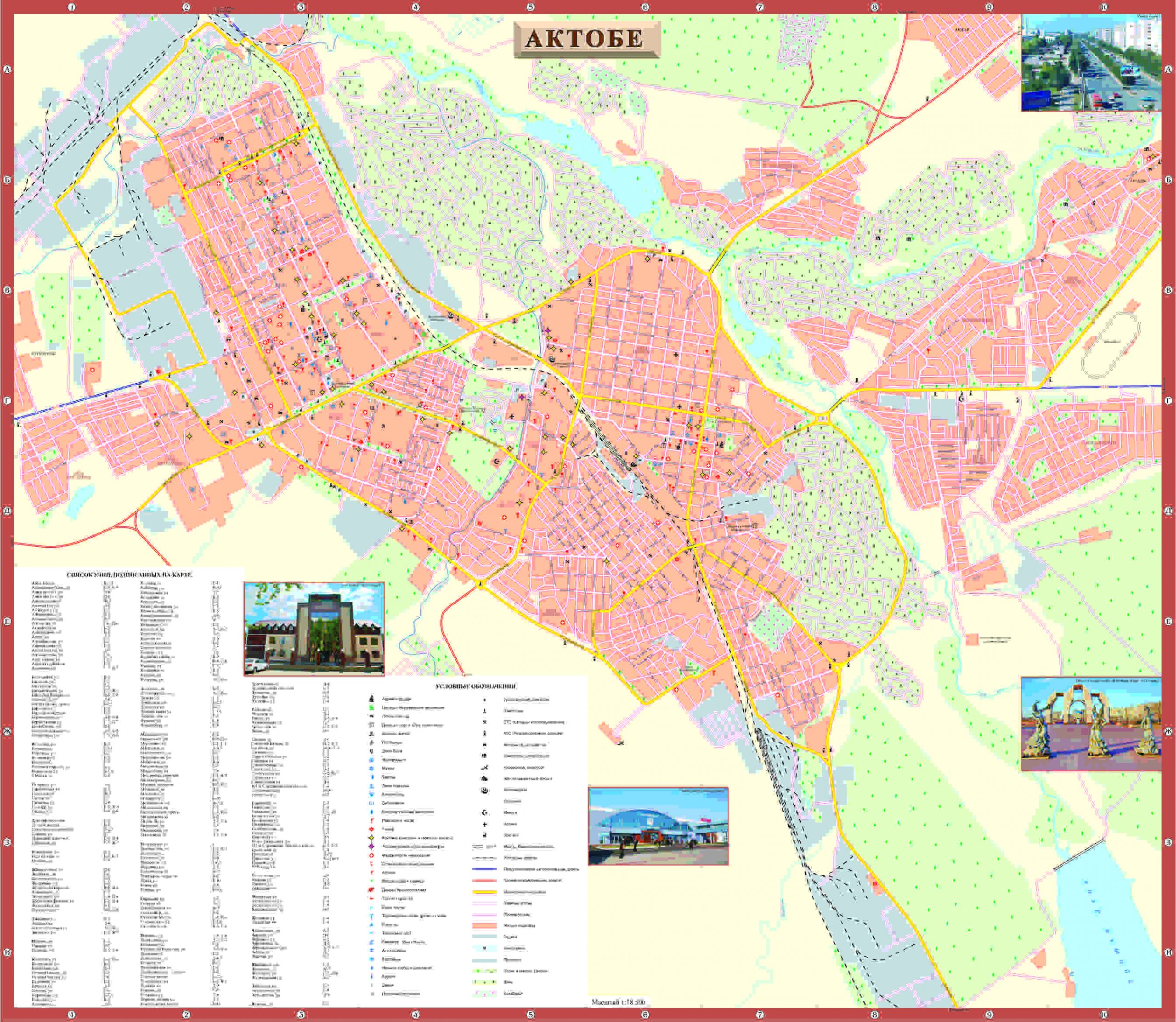The width and height of the screenshot is (1176, 1022).
Task: Select the yellow diamond shop icon in legend
Action: (372, 838)
